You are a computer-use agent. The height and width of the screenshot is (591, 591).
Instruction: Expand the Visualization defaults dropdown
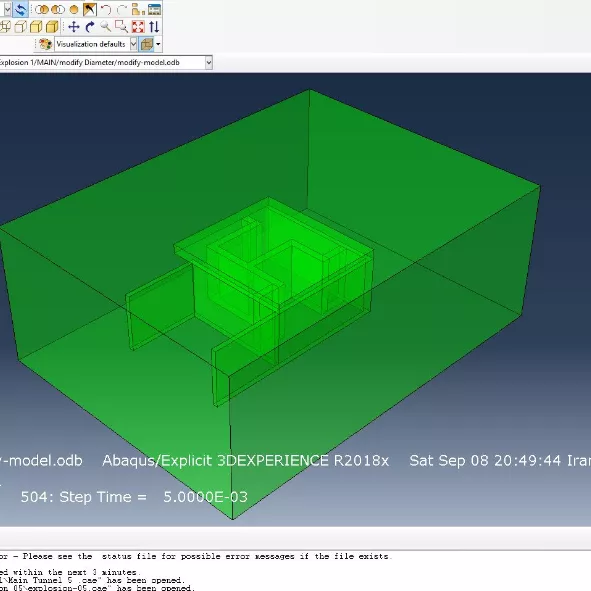(x=133, y=44)
